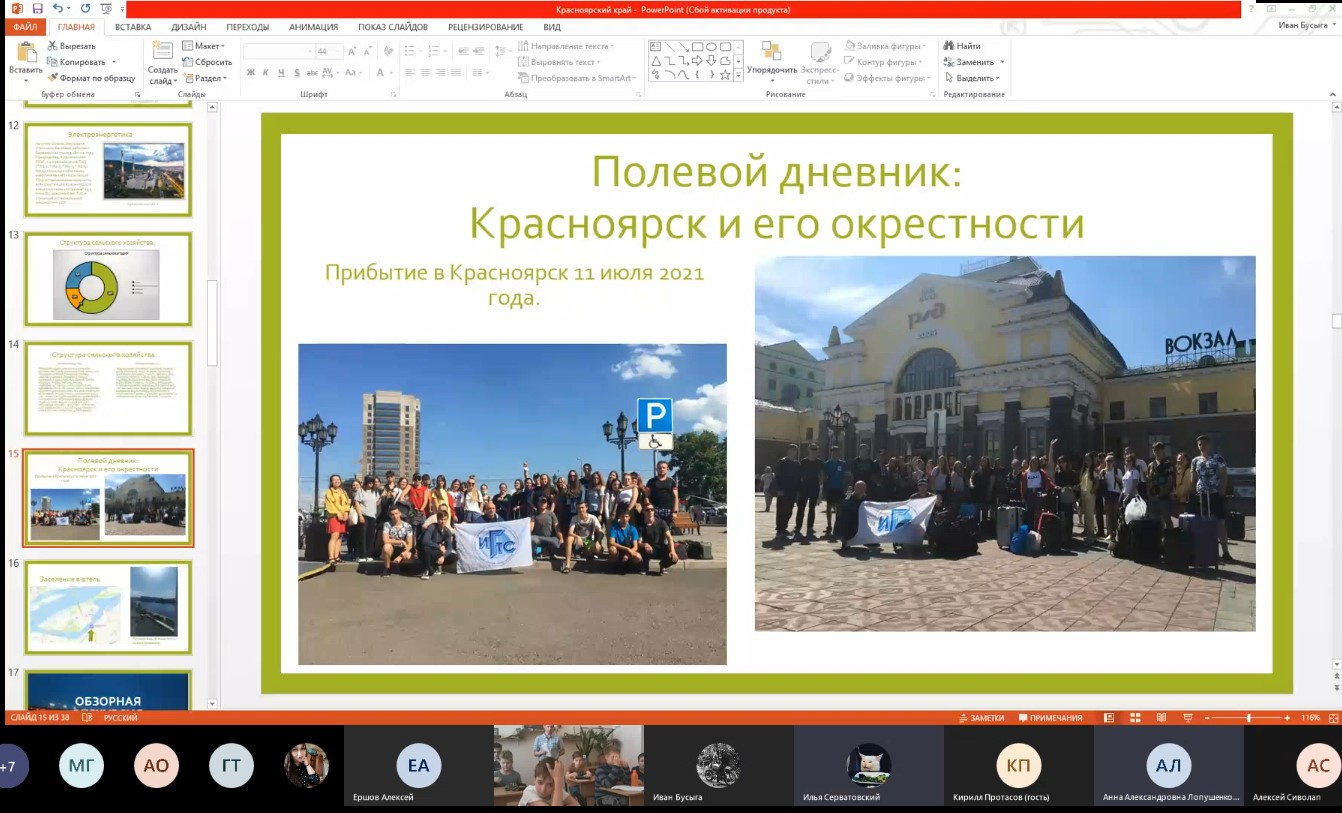This screenshot has width=1342, height=813.
Task: Toggle Normal view button in status bar
Action: click(x=1110, y=718)
